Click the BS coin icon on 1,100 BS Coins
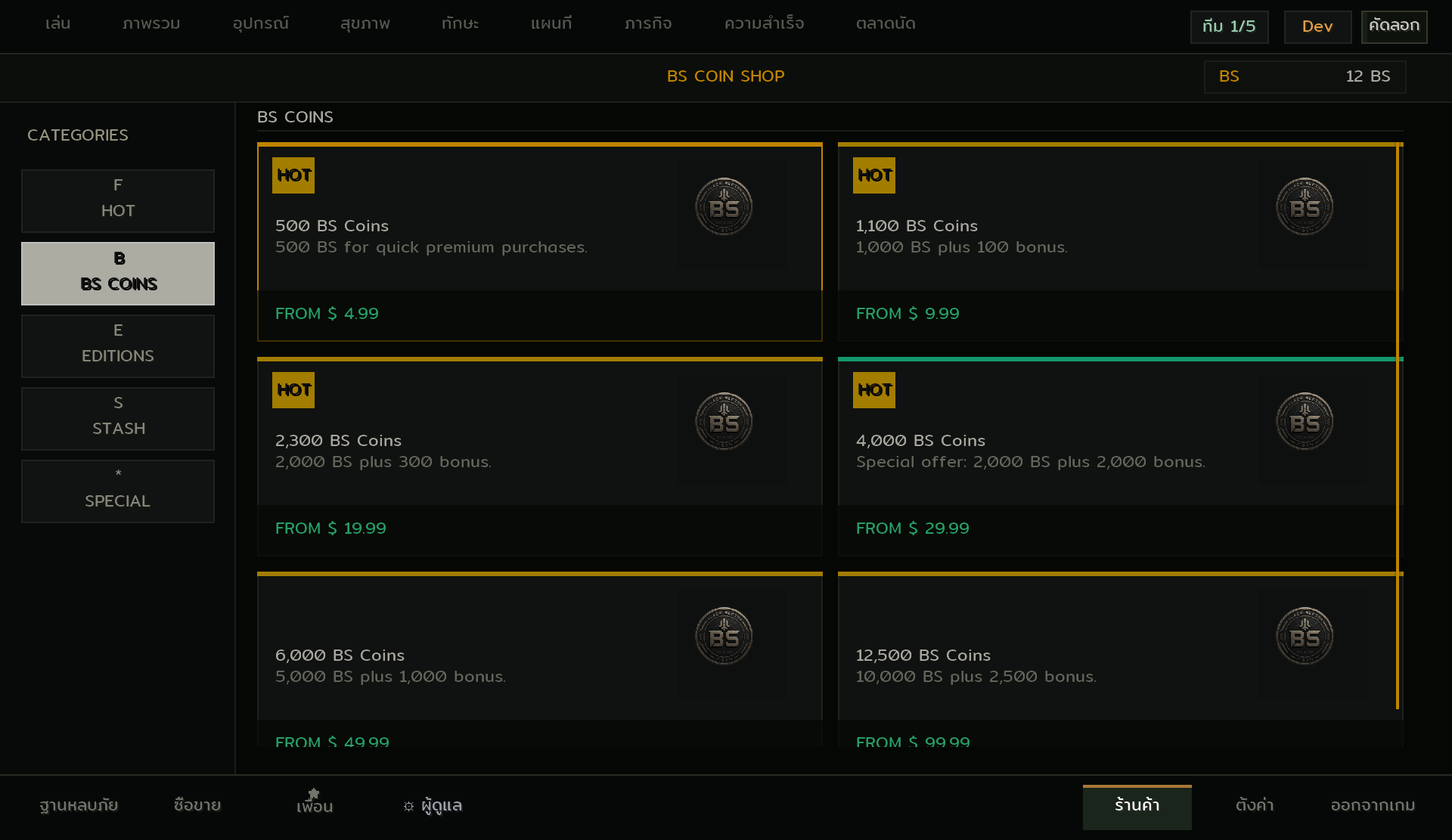Screen dimensions: 1452x840 1305,206
